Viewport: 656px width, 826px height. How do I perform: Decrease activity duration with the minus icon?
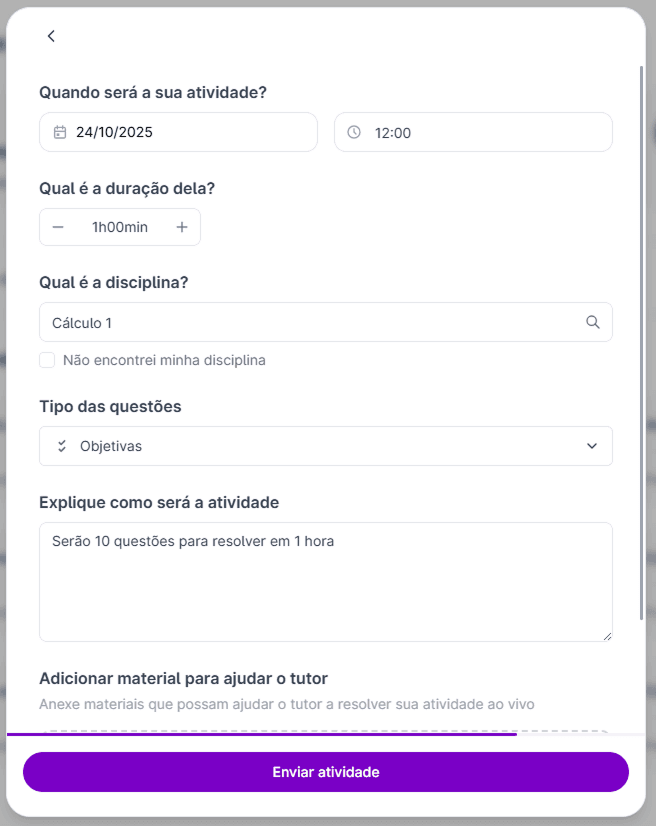pos(58,227)
